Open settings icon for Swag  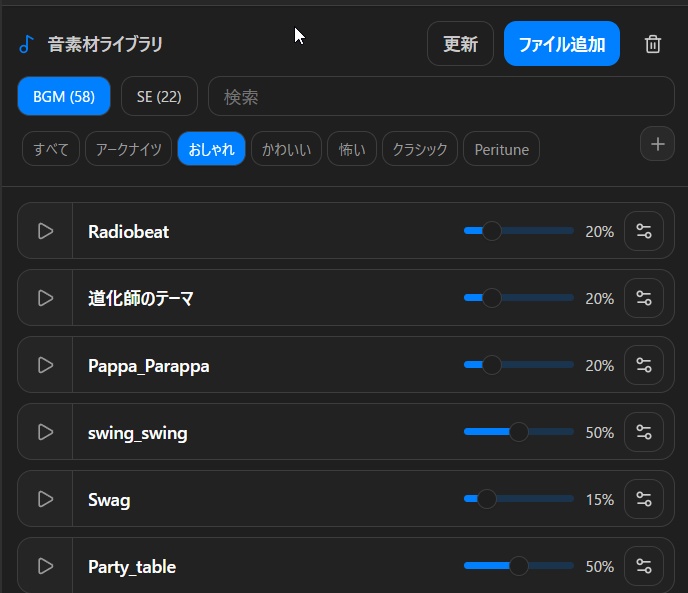point(643,499)
